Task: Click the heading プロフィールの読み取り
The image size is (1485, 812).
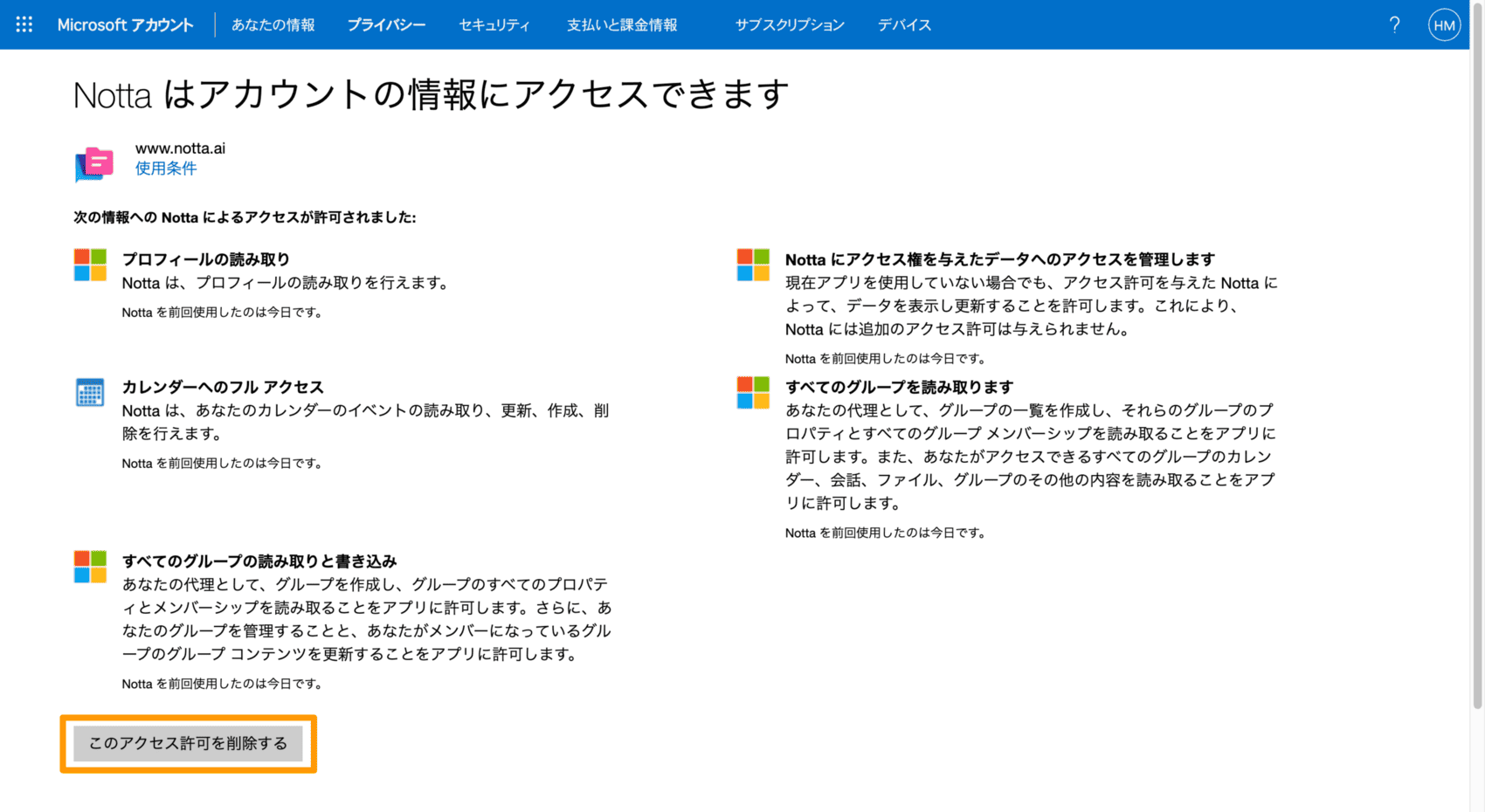Action: [x=206, y=259]
